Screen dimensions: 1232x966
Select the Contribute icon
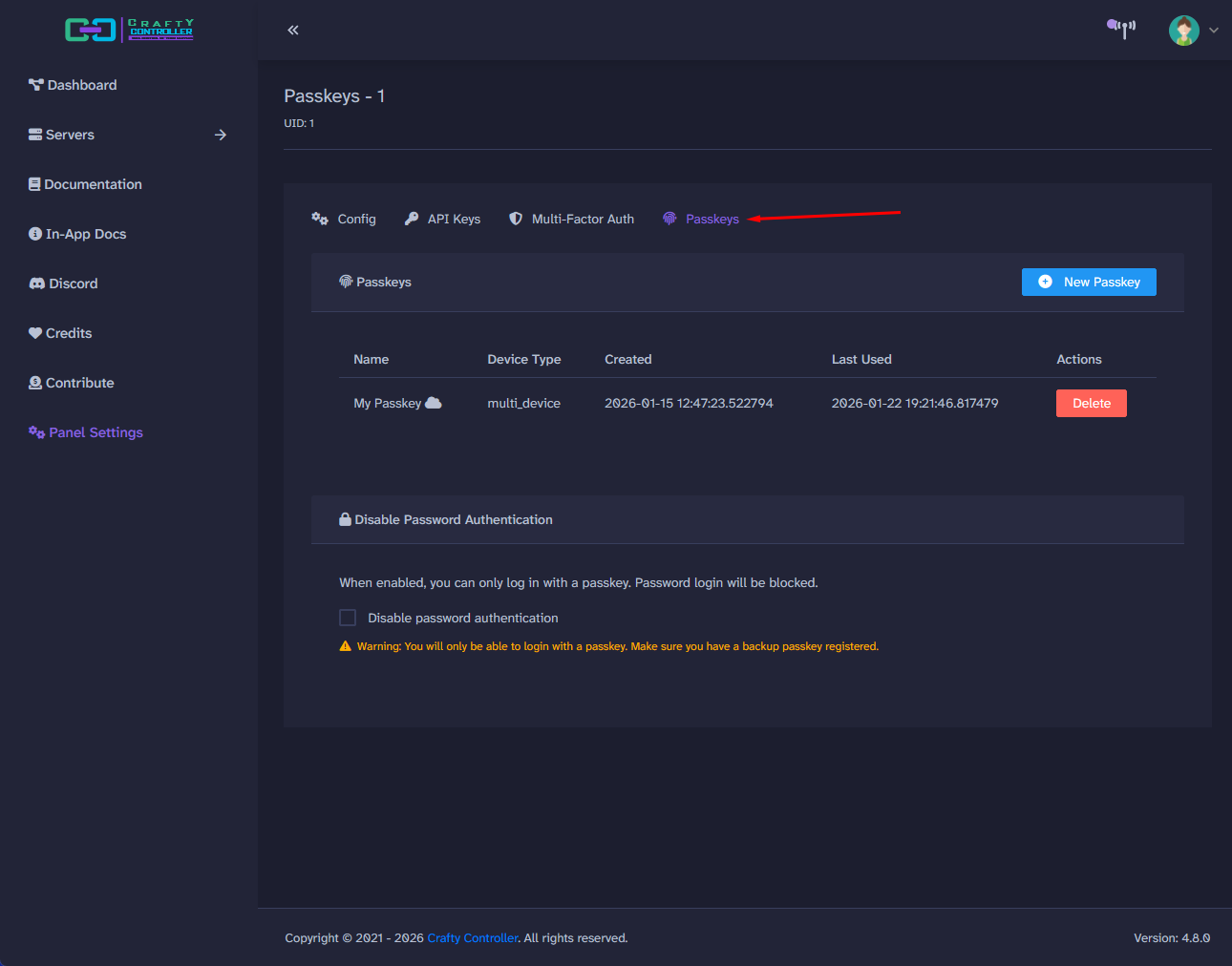click(34, 382)
